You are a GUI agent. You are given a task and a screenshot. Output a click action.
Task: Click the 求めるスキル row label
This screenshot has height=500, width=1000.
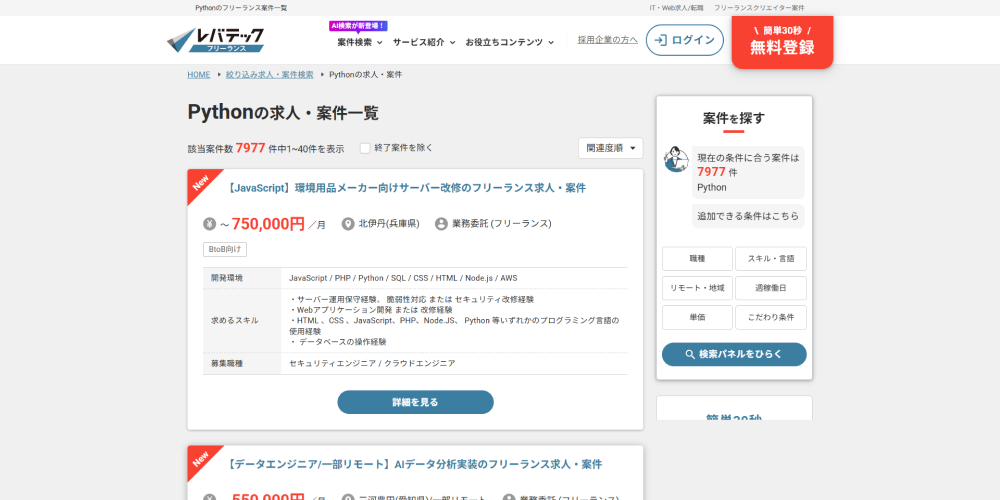coord(235,320)
